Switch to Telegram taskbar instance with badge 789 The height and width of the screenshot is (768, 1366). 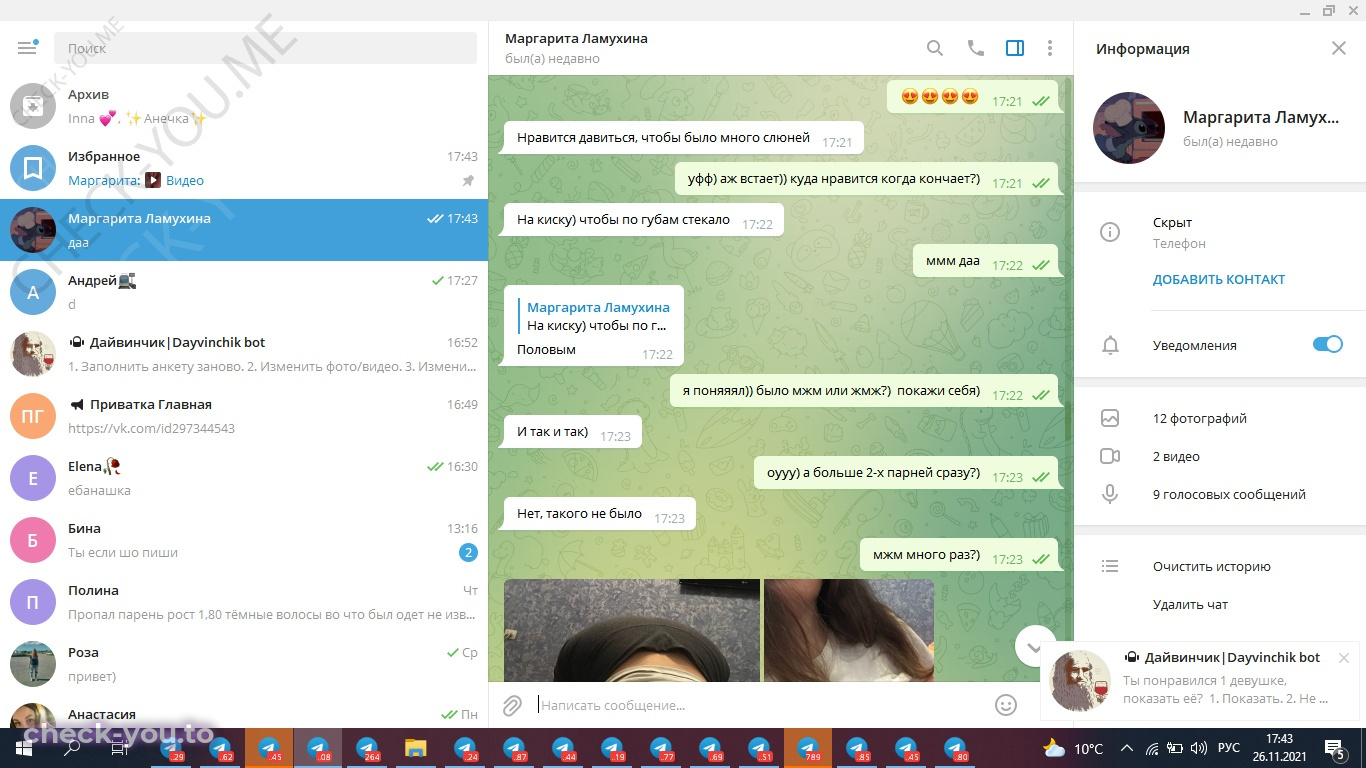tap(808, 749)
